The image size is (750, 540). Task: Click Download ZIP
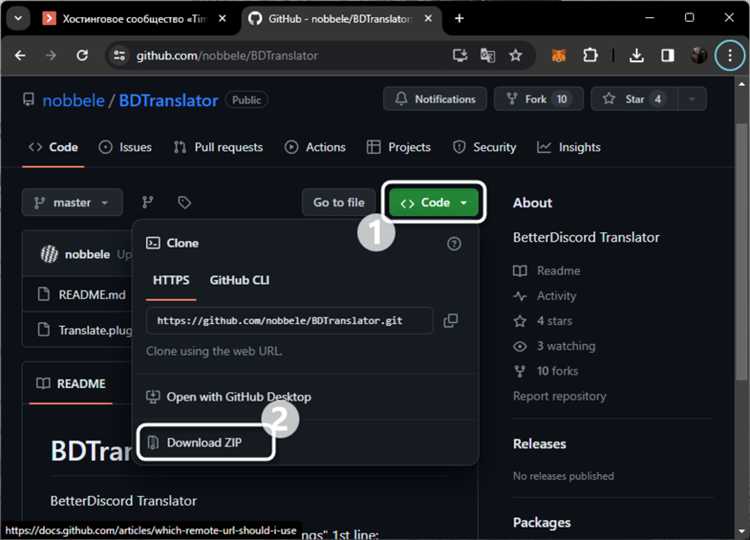point(204,442)
